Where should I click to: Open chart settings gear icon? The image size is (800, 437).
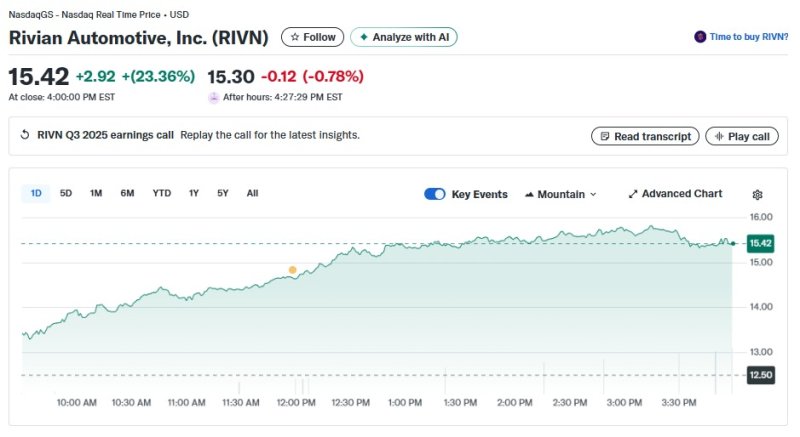click(757, 194)
